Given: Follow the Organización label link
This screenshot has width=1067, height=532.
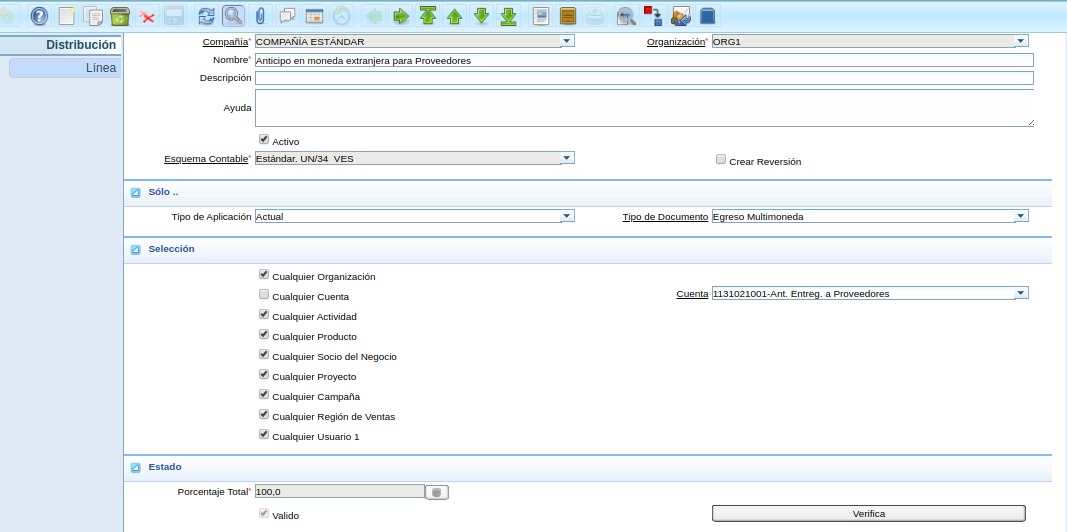Looking at the screenshot, I should coord(675,42).
